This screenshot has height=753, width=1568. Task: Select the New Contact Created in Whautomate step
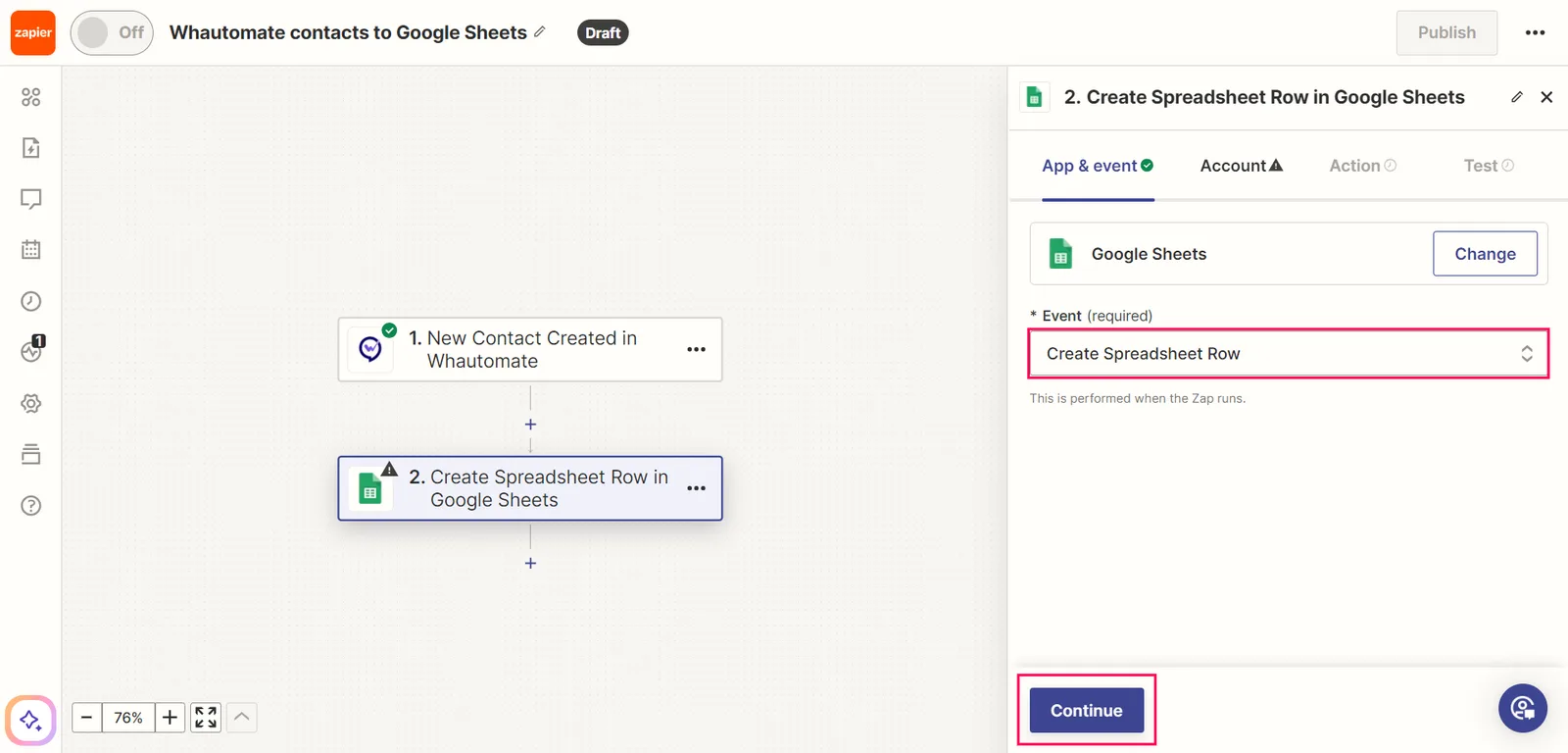click(x=530, y=349)
